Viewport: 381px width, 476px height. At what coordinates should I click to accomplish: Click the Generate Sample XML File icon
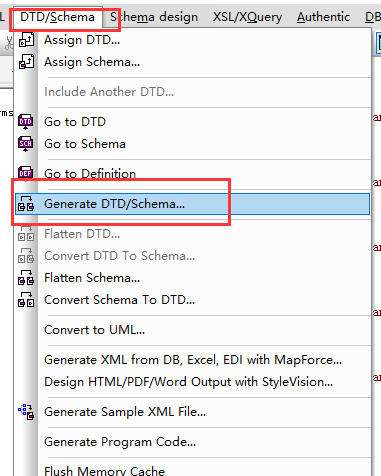(x=26, y=412)
